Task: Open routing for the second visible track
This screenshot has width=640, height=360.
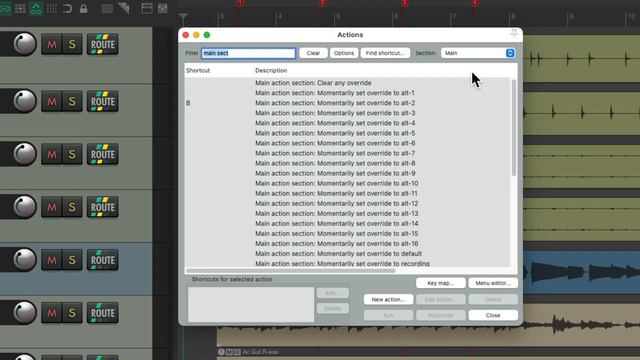Action: pos(102,101)
